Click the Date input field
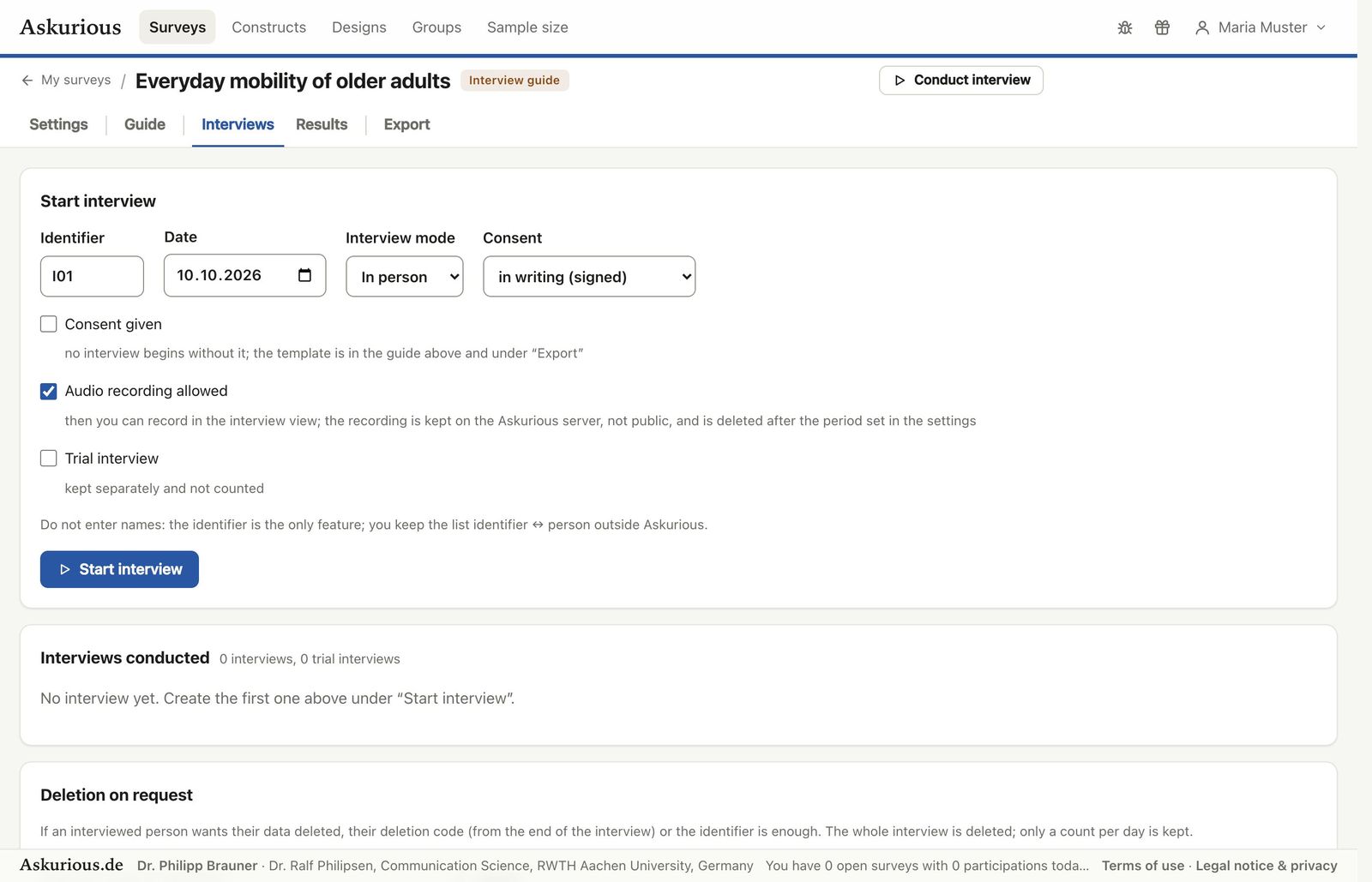The height and width of the screenshot is (882, 1372). click(244, 275)
